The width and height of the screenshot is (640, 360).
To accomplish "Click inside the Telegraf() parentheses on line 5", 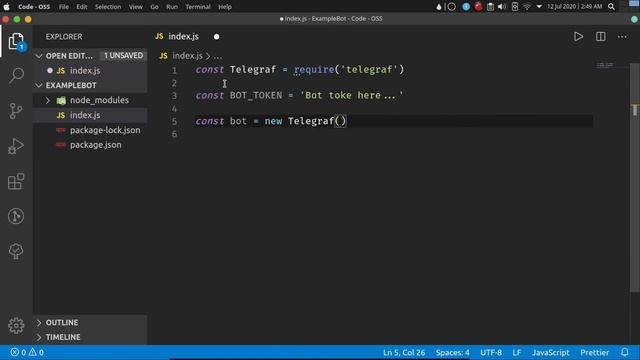I will point(340,121).
